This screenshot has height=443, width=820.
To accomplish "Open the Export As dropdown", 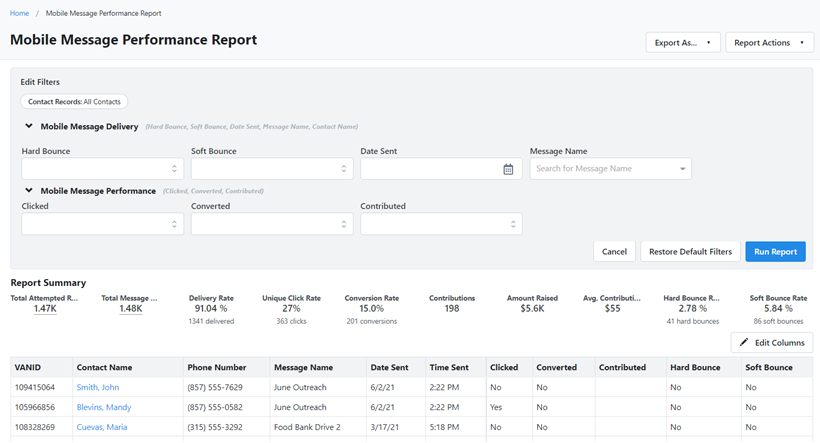I will pyautogui.click(x=683, y=42).
